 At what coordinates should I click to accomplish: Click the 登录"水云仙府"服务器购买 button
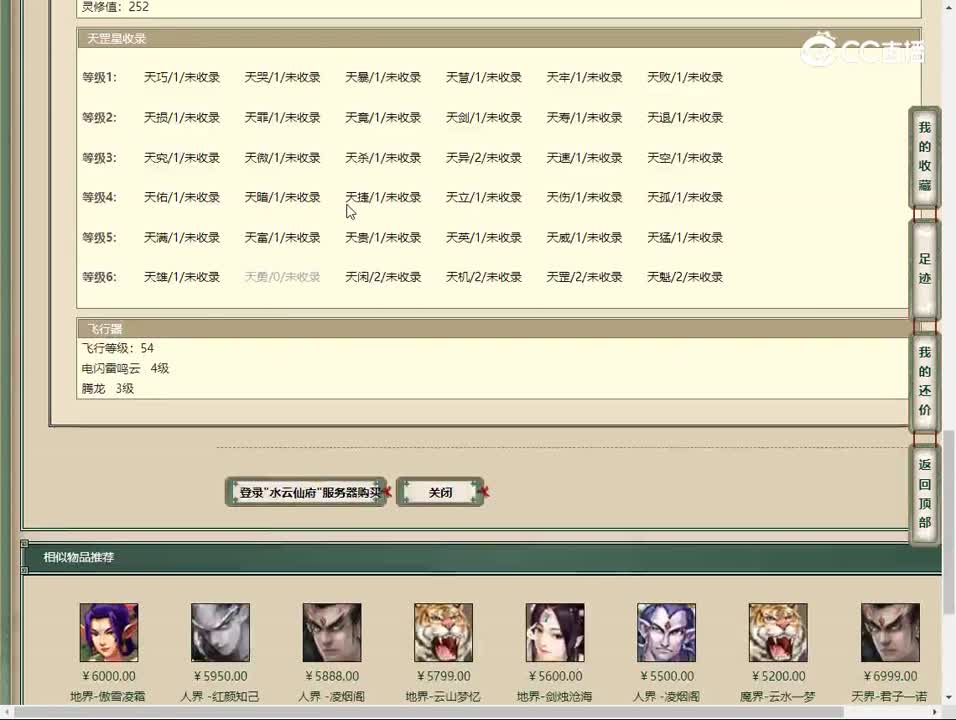pos(305,491)
